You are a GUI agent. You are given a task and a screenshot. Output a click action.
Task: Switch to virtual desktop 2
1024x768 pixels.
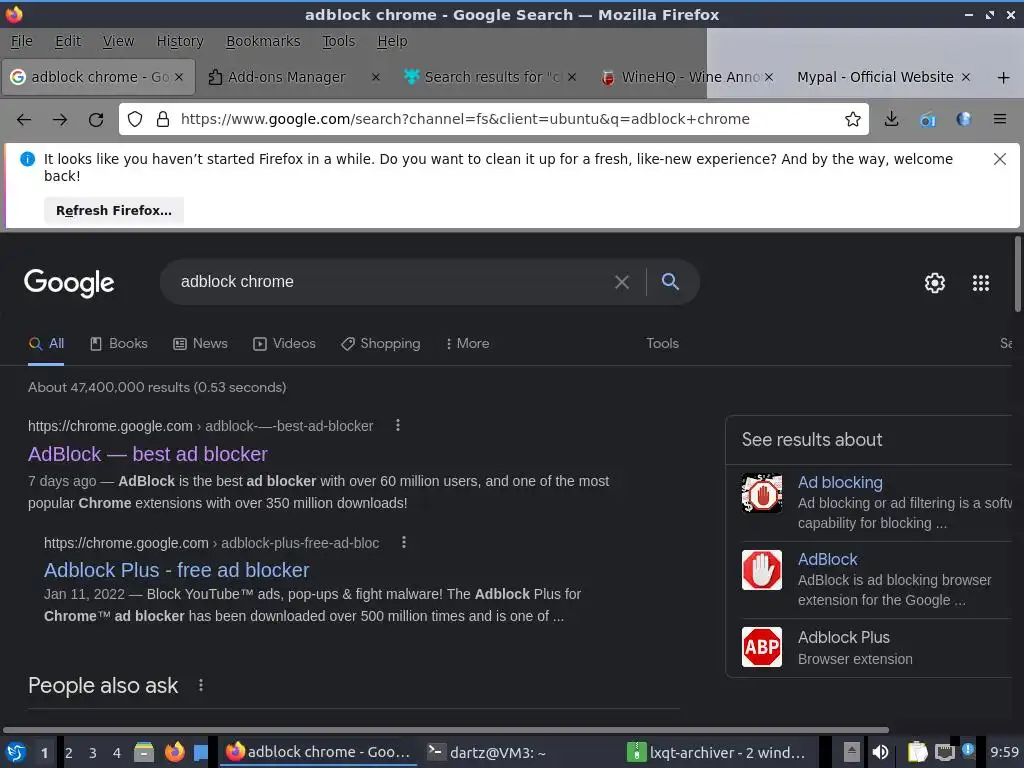[x=69, y=752]
